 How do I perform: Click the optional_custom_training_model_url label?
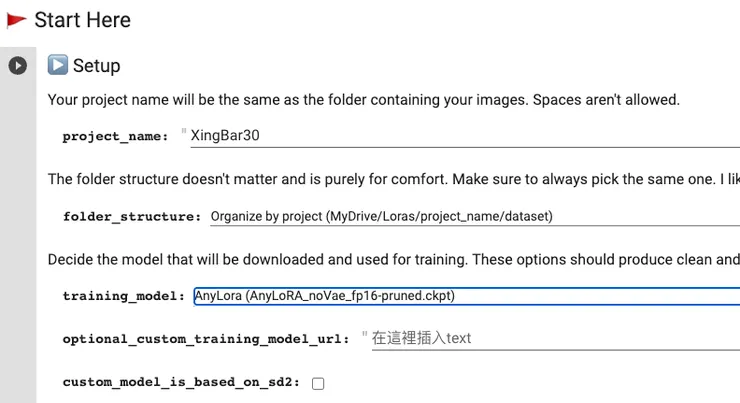click(206, 339)
